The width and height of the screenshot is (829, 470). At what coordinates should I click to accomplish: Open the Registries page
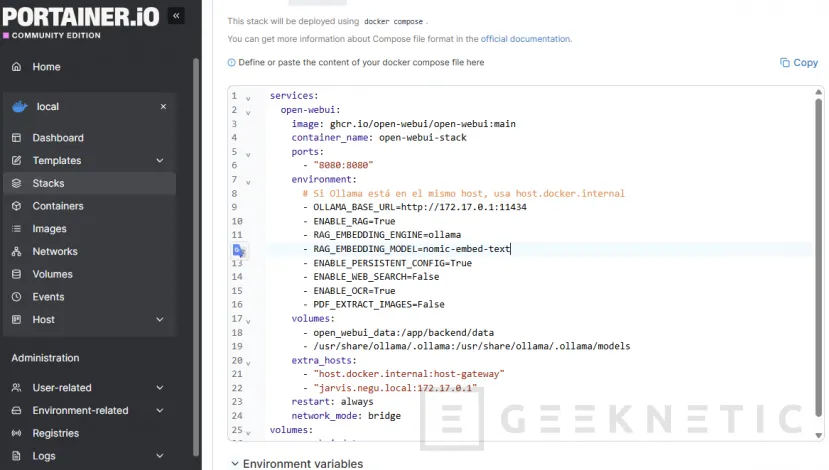56,433
